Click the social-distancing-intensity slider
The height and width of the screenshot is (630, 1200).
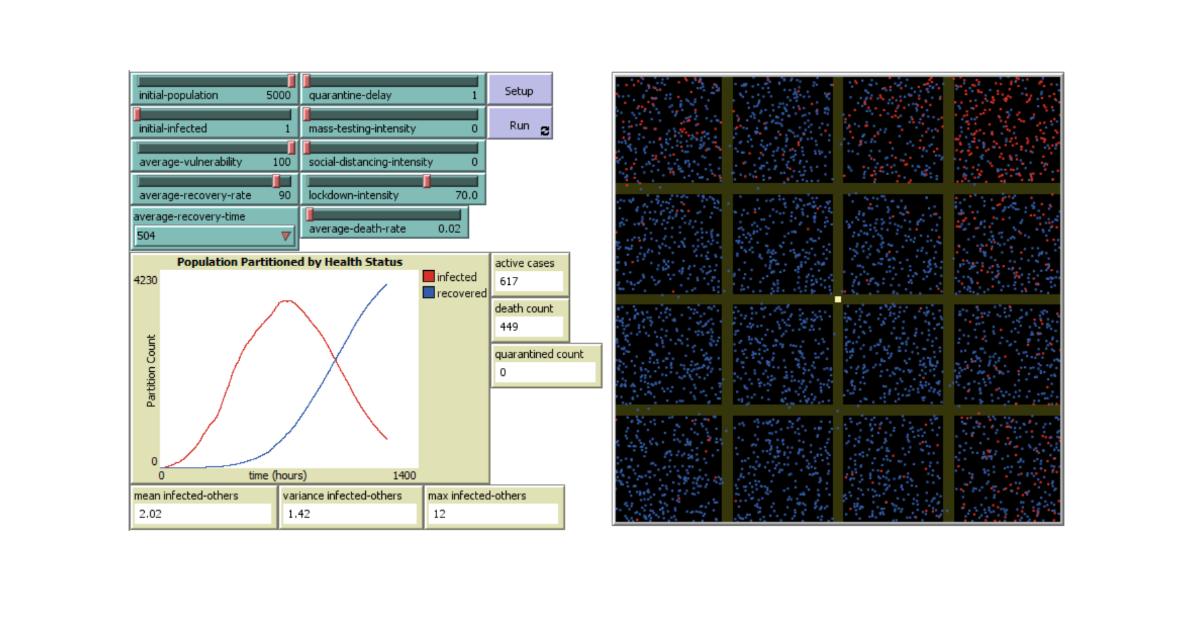307,148
